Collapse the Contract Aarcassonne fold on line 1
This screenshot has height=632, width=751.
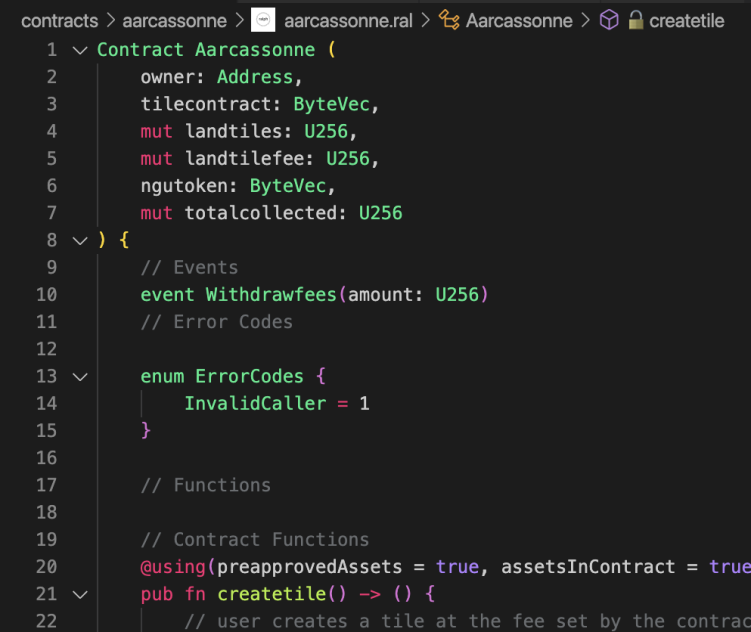point(80,50)
